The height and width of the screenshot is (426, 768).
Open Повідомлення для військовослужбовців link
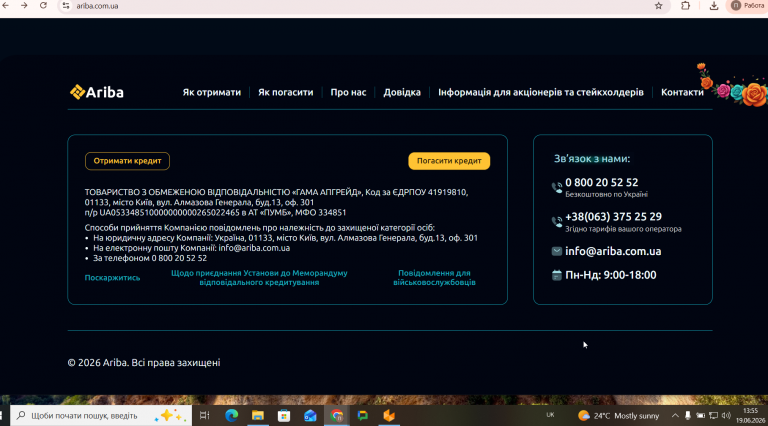(434, 278)
